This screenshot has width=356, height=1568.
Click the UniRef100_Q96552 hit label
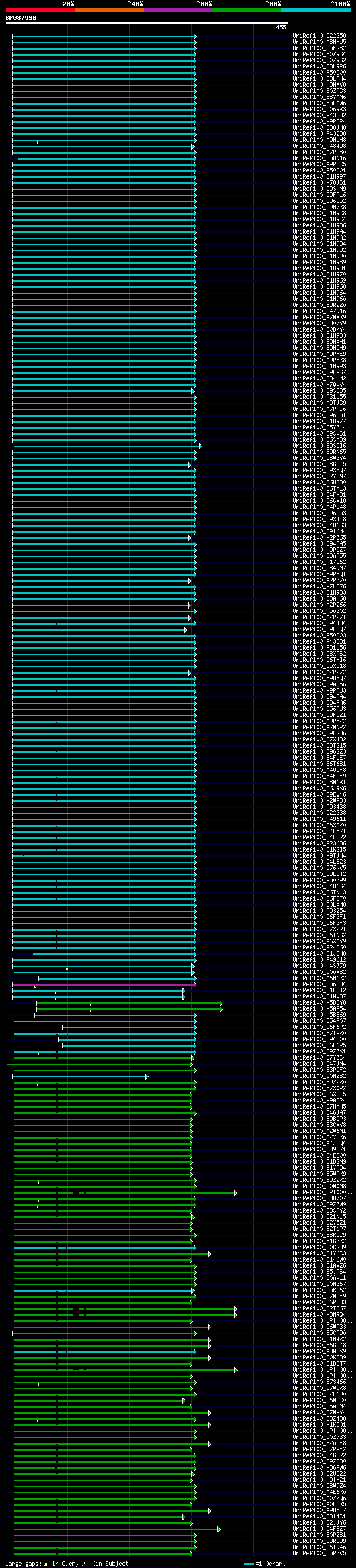click(x=319, y=201)
